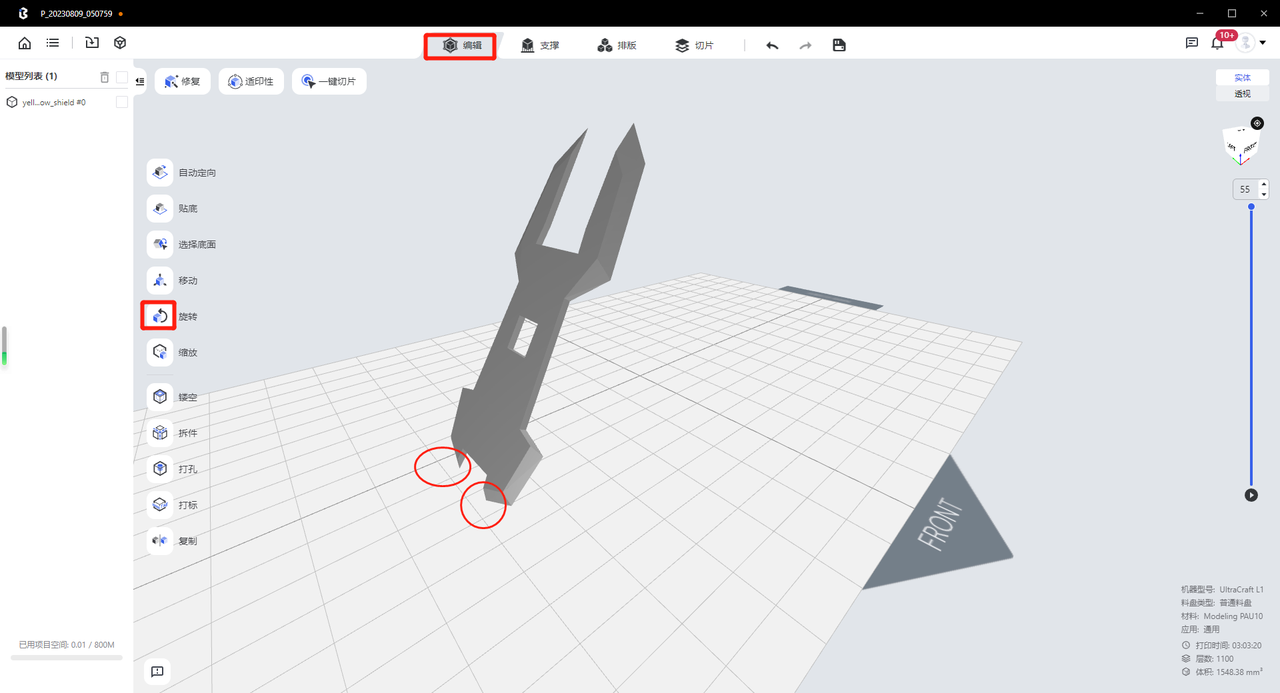Click the 修复 repair button

point(183,82)
